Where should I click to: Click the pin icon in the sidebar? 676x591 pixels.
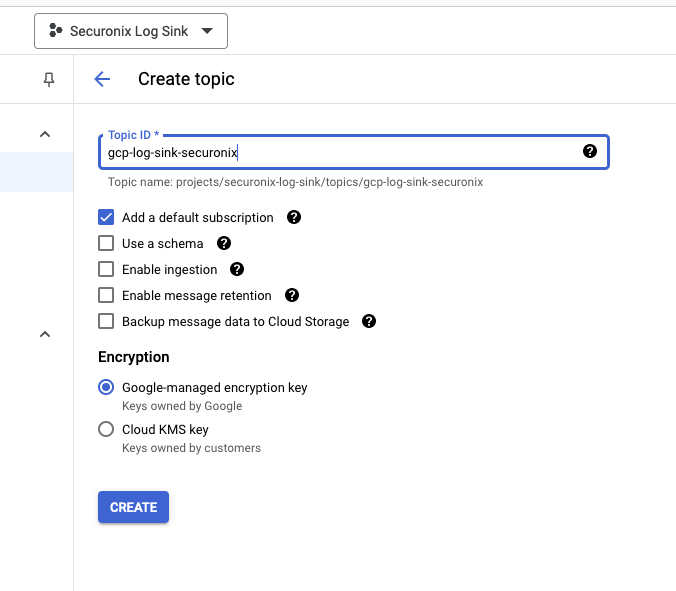coord(49,80)
